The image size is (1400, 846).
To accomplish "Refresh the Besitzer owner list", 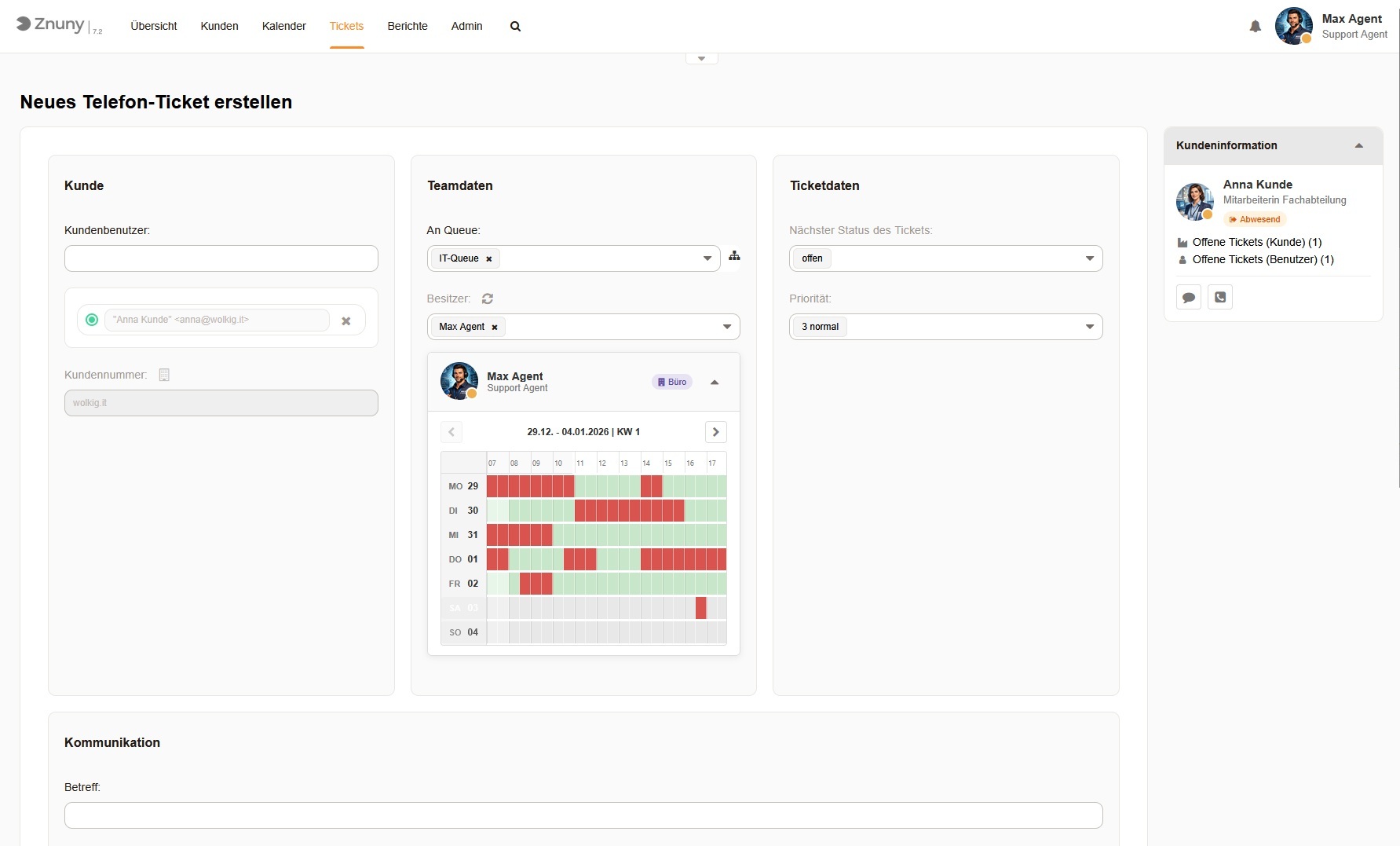I will 488,298.
